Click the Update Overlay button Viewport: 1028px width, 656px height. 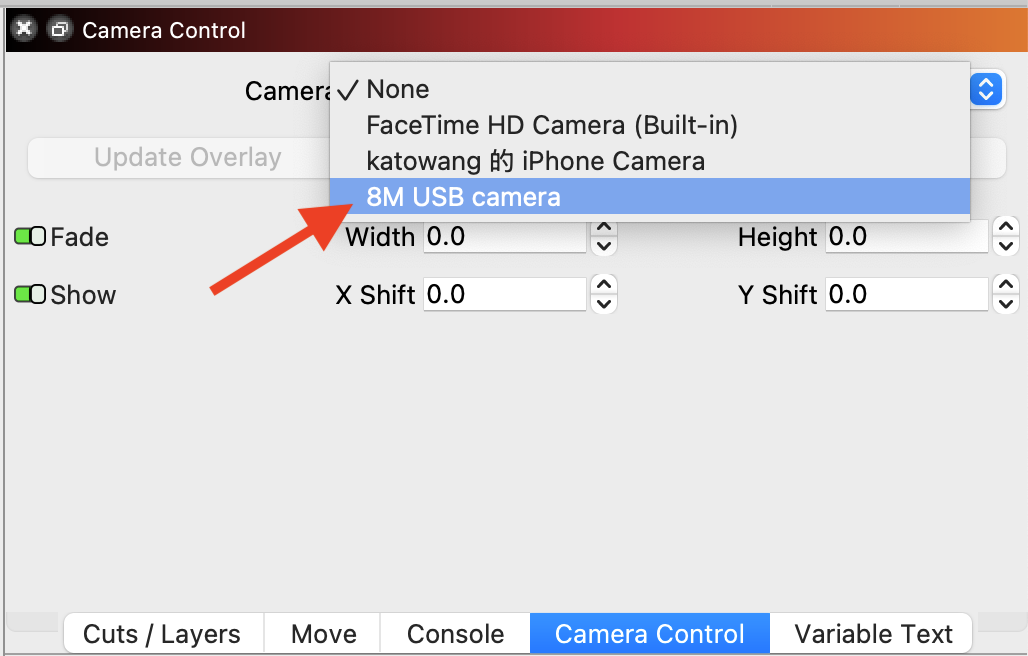[x=188, y=157]
